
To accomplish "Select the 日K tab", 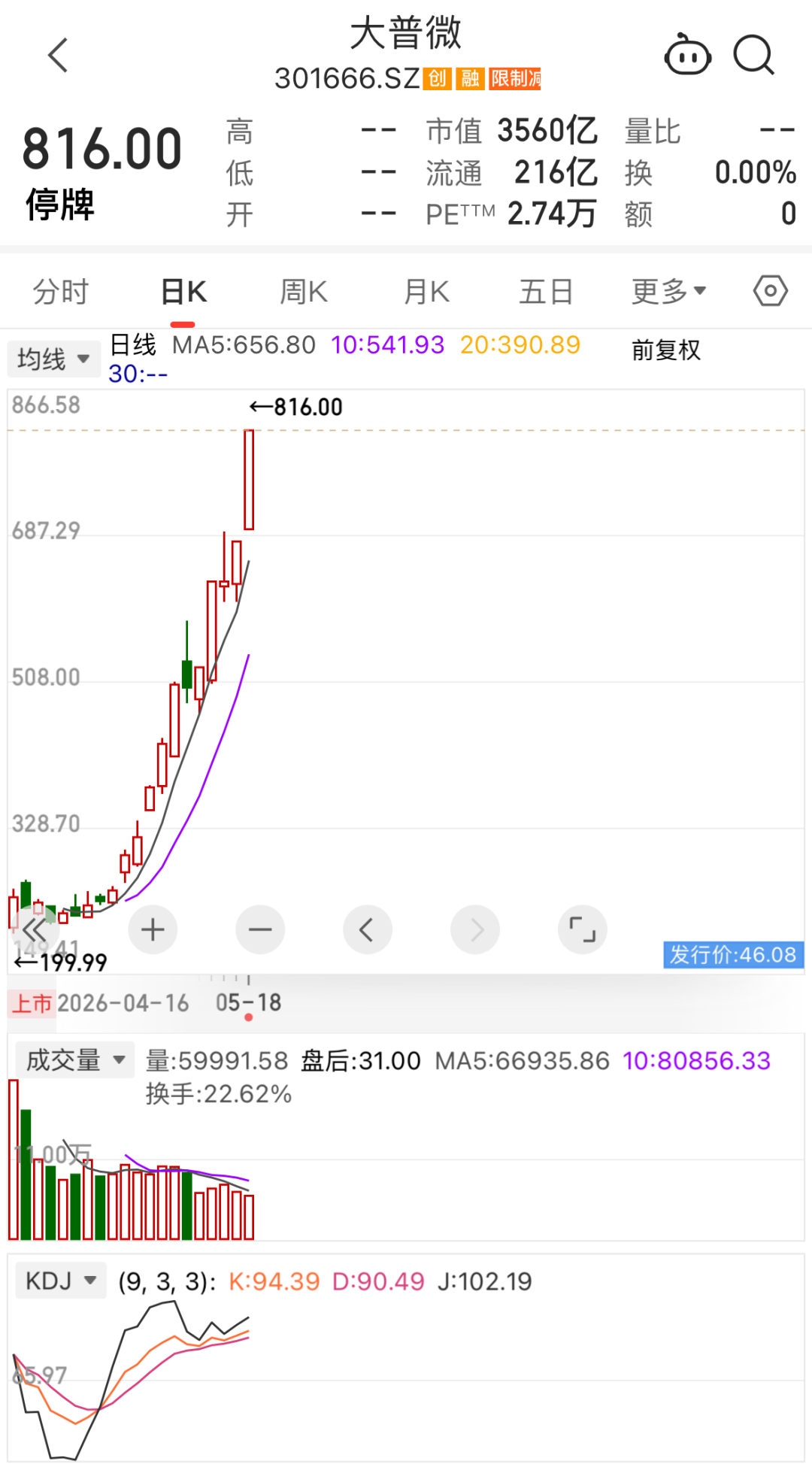I will (183, 292).
